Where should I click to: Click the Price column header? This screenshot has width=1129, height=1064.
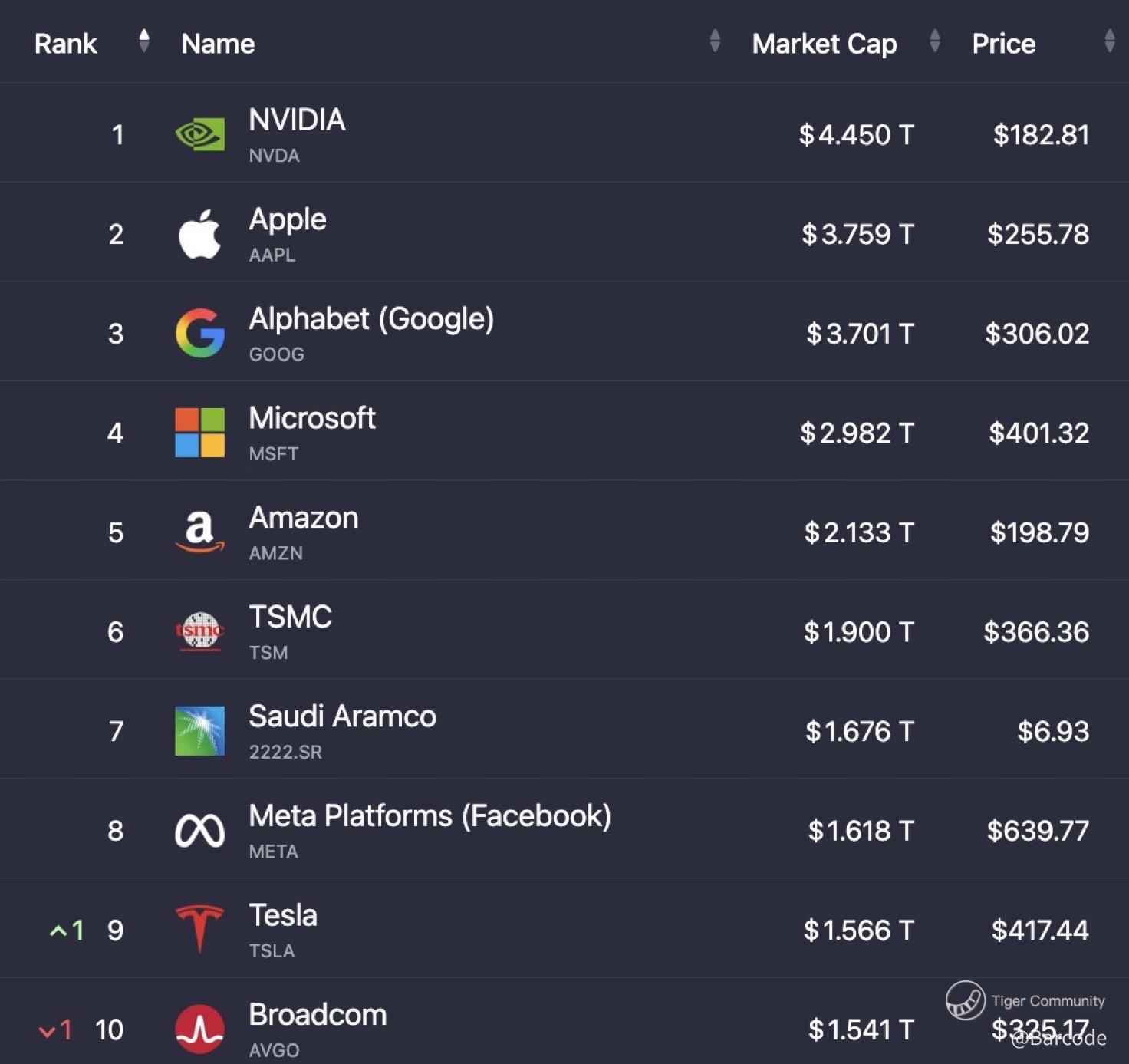[1003, 44]
